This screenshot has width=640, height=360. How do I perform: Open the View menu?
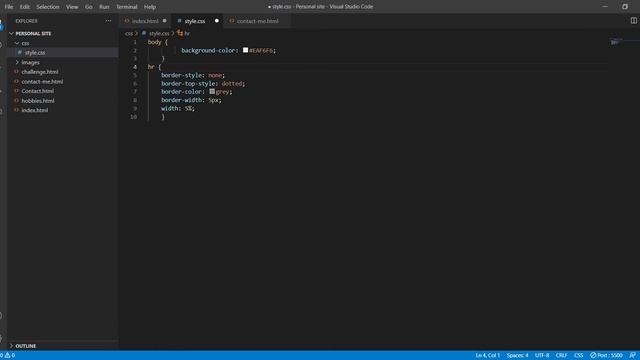point(72,7)
